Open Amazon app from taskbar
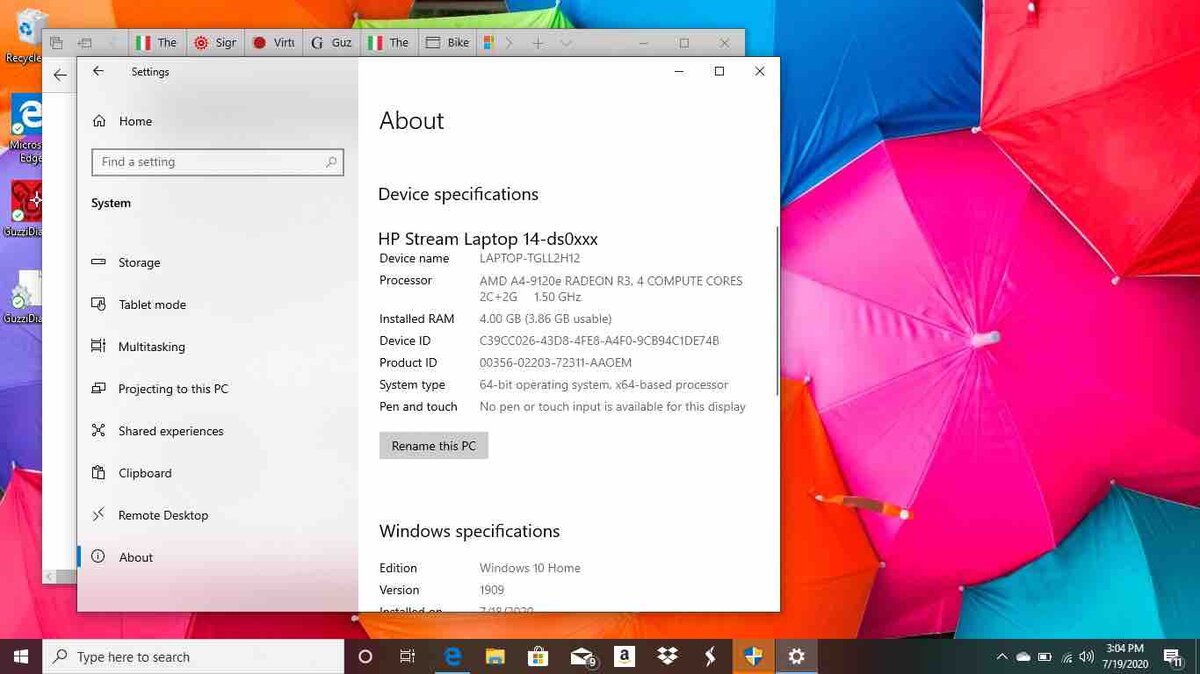Viewport: 1200px width, 674px height. pyautogui.click(x=625, y=657)
